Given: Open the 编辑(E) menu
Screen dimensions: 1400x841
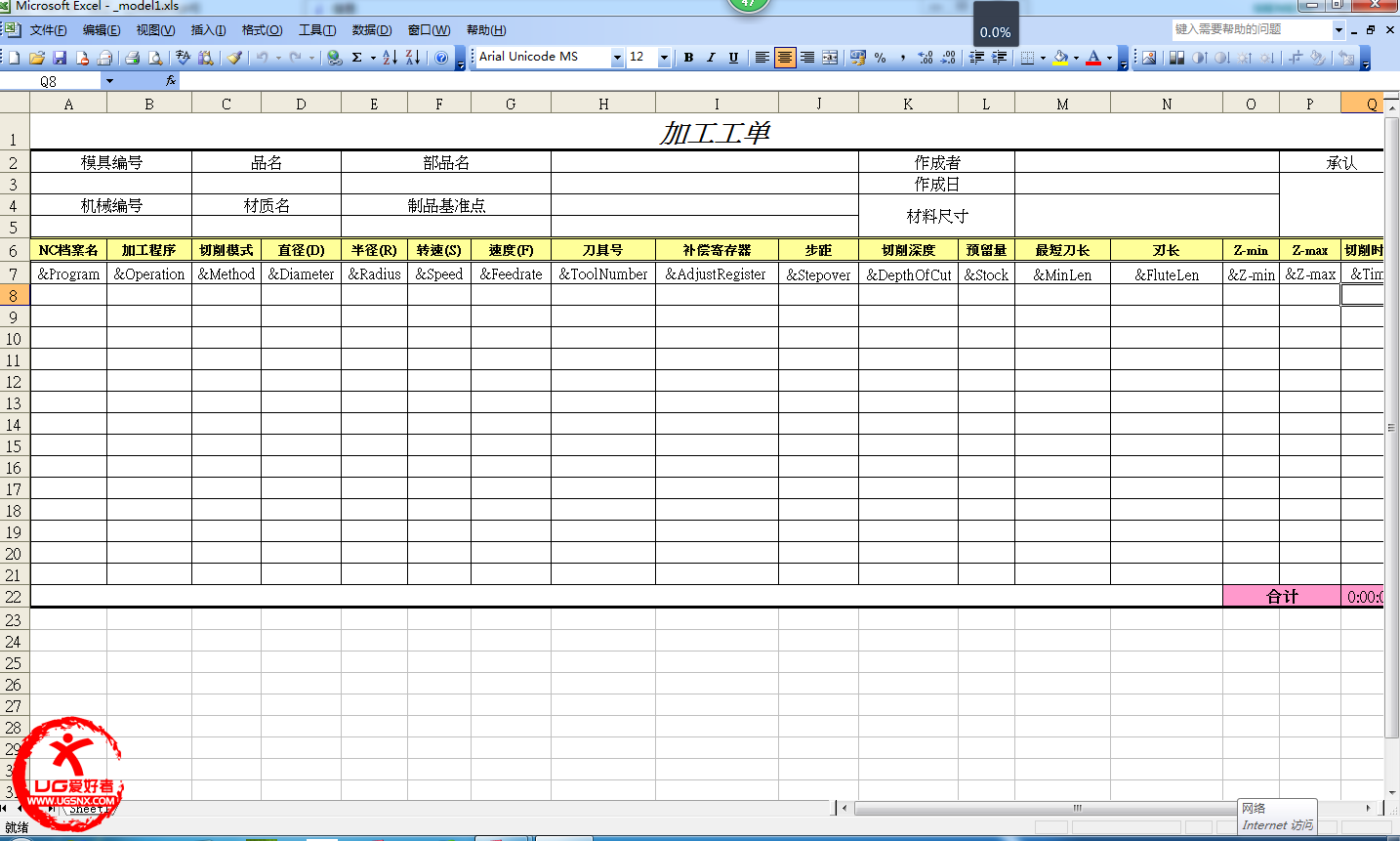Looking at the screenshot, I should pyautogui.click(x=102, y=30).
